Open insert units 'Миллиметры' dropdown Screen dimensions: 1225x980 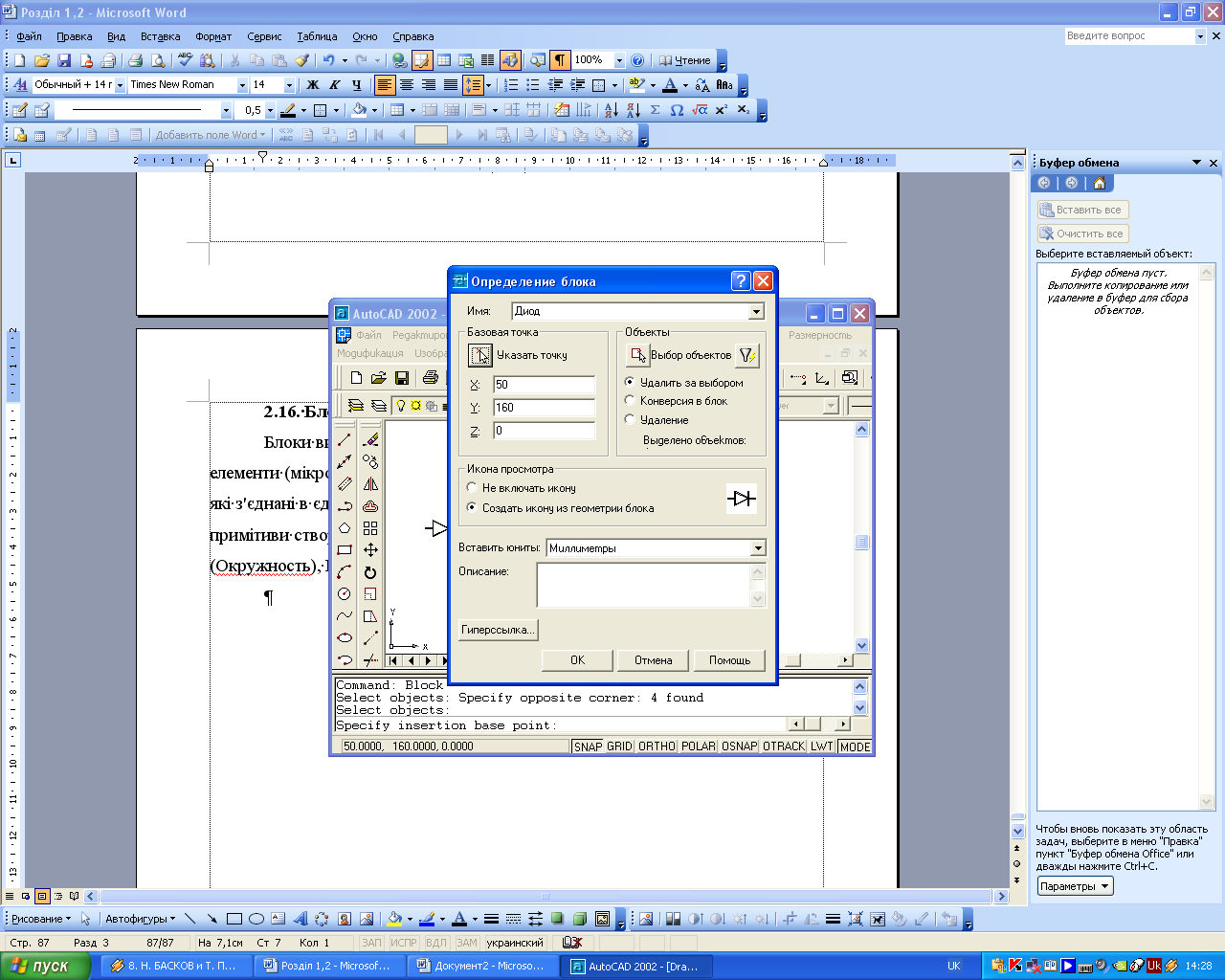coord(758,548)
